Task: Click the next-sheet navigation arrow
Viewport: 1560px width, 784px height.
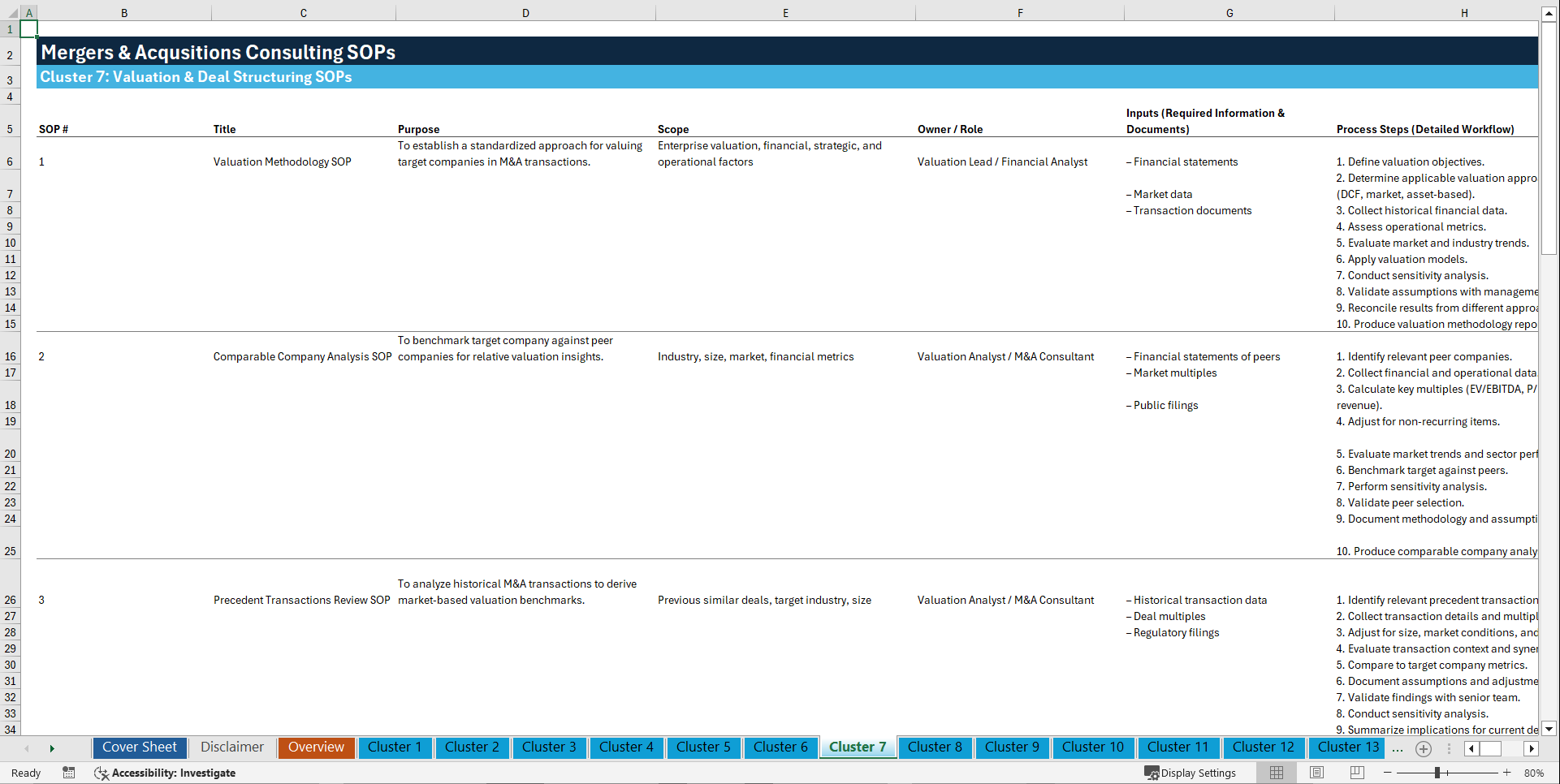Action: [x=52, y=748]
